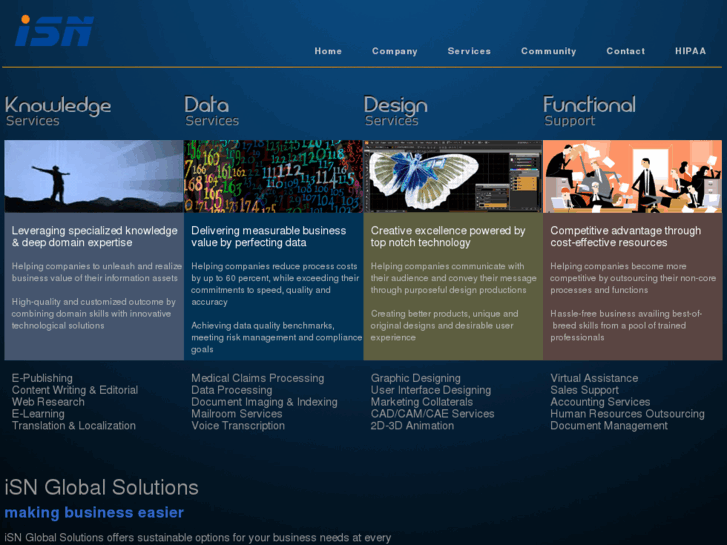Viewport: 727px width, 545px height.
Task: Open the Voice Transcription link
Action: pos(238,425)
